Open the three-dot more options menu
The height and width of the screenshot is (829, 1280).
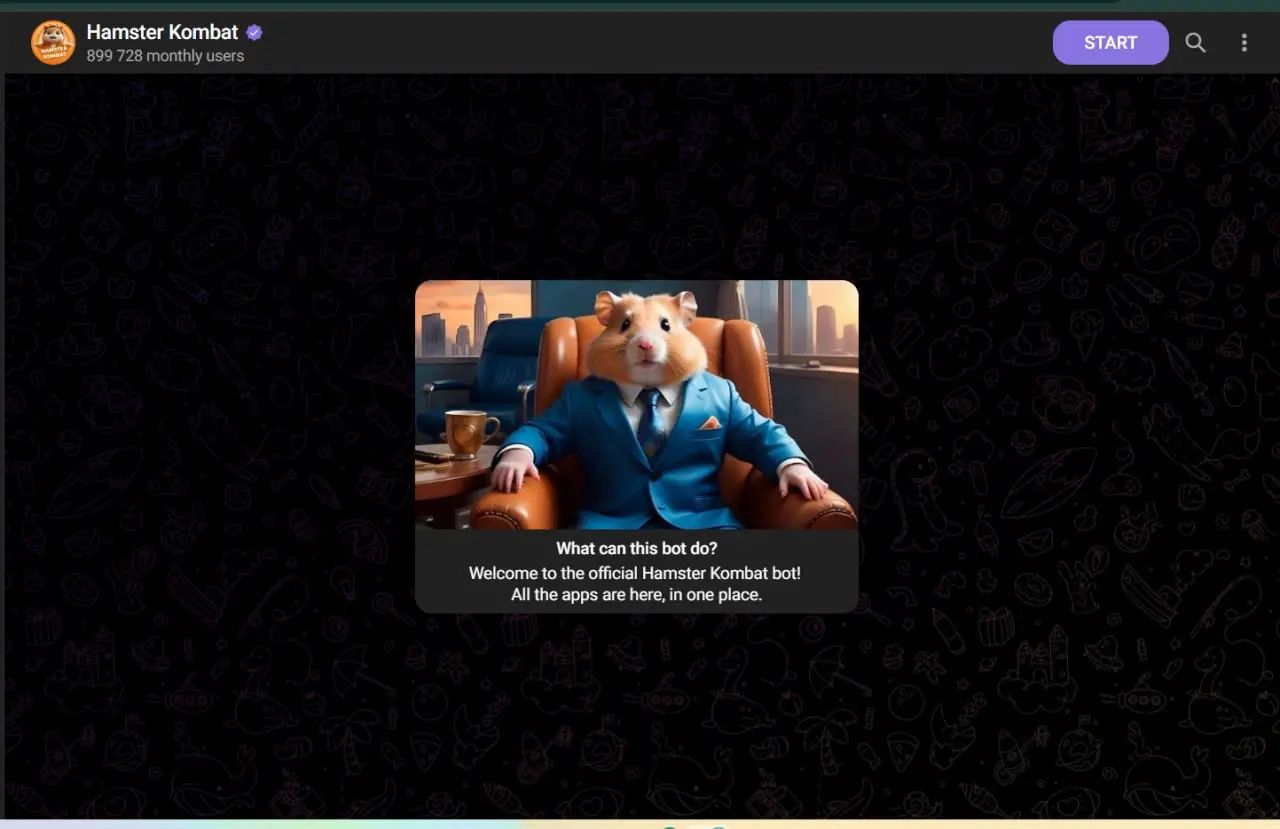pos(1244,43)
